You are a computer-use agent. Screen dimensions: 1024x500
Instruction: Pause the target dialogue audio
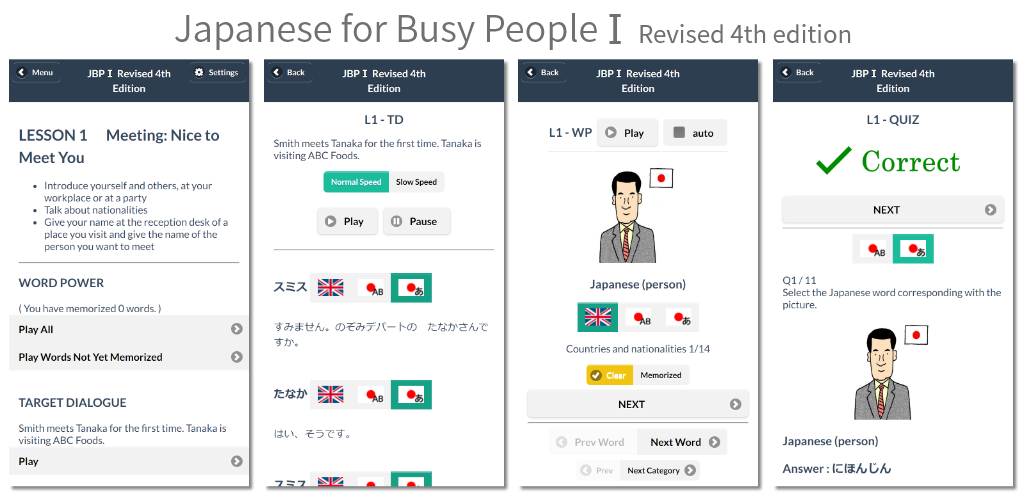click(417, 221)
